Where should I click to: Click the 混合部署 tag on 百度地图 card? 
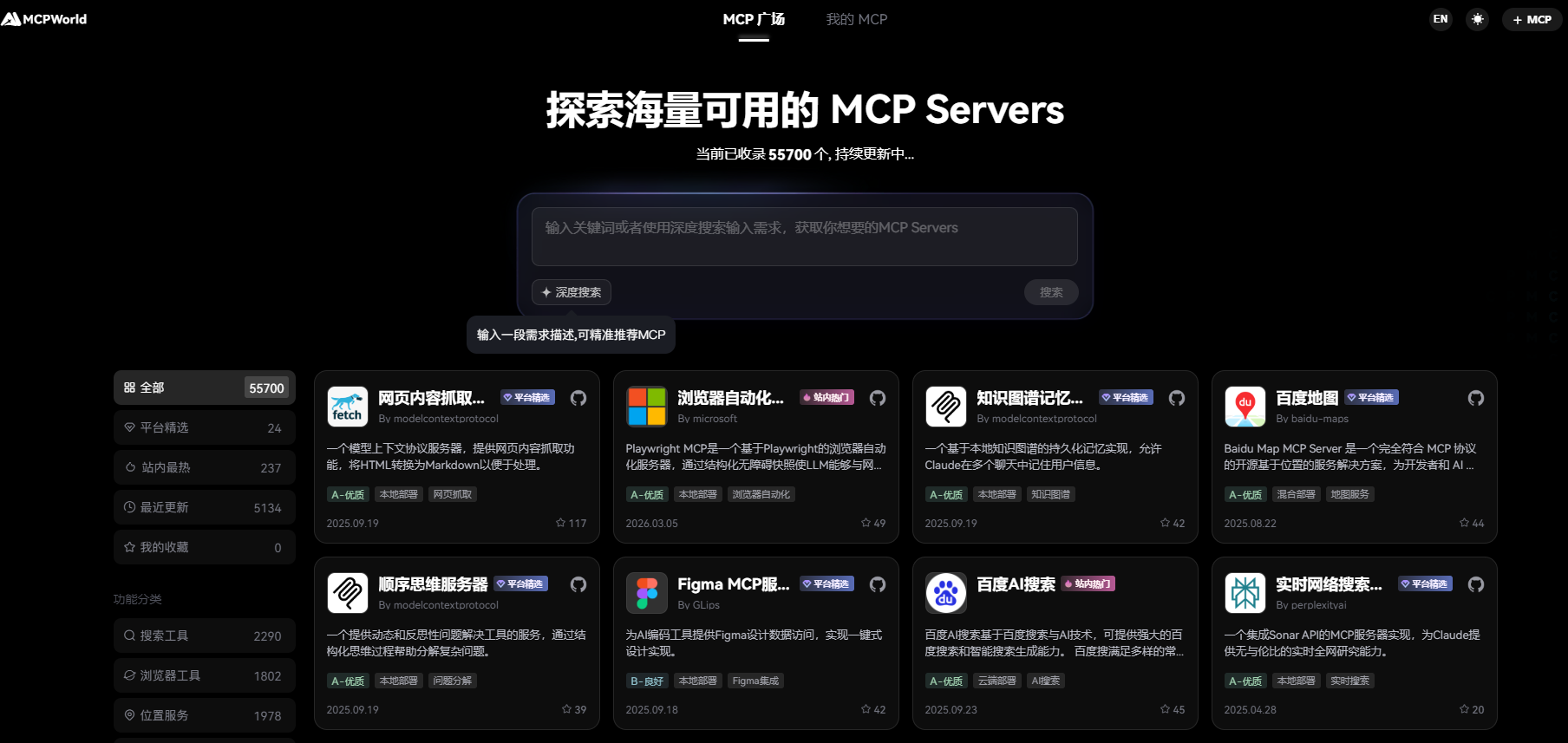tap(1297, 494)
